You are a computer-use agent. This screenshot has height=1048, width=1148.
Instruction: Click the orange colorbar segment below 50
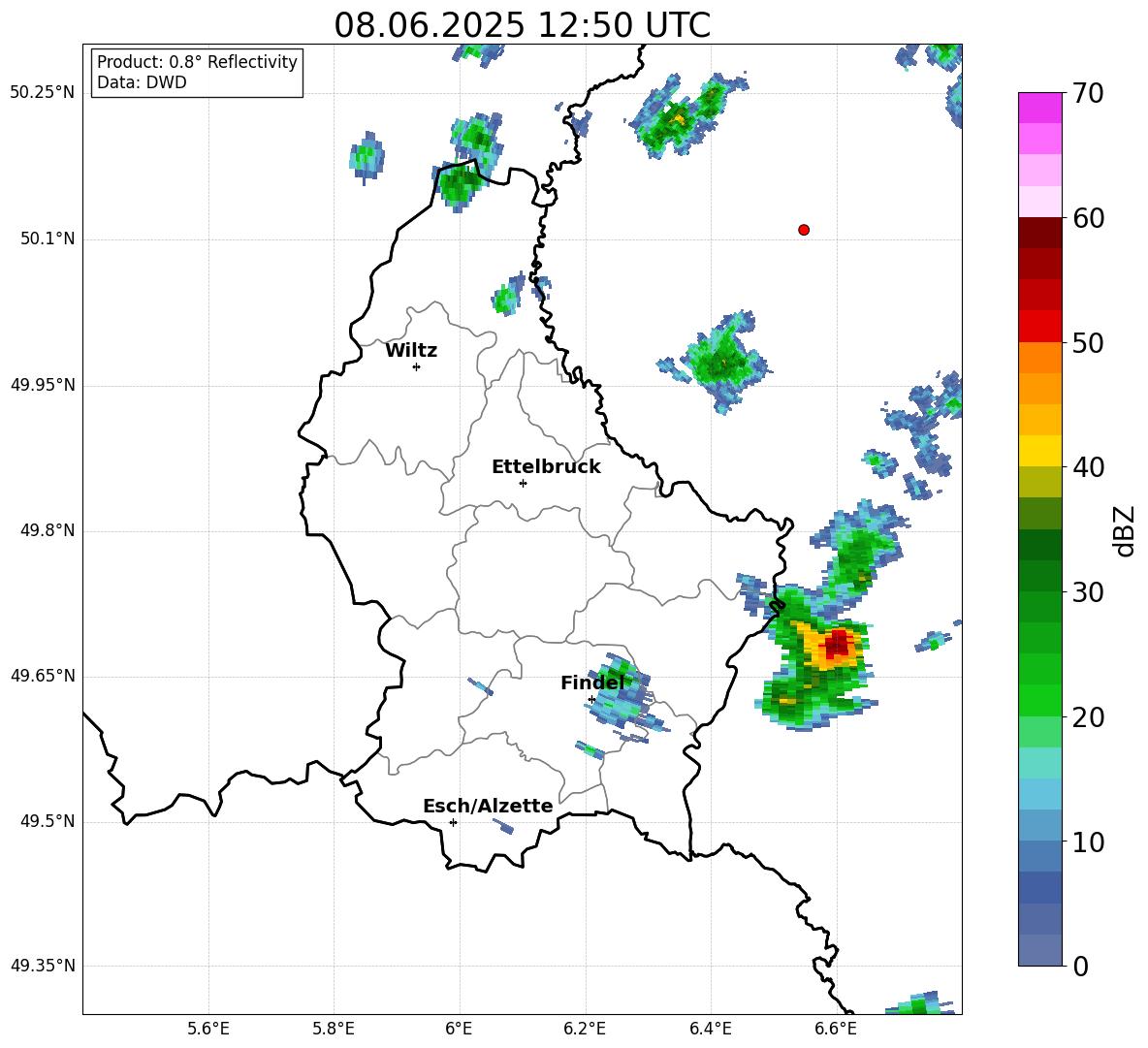[x=1039, y=357]
